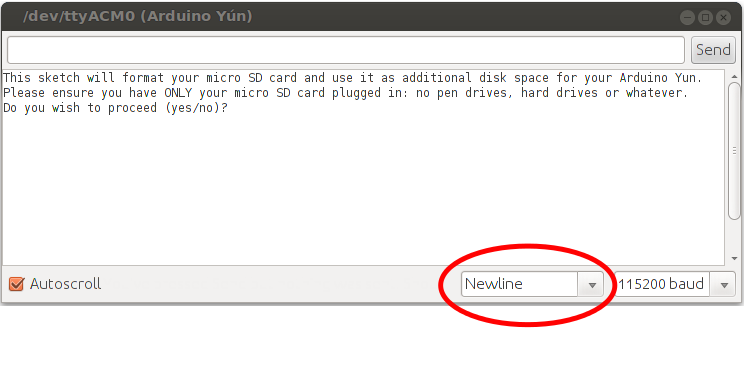Image resolution: width=744 pixels, height=370 pixels.
Task: Click the scrollbar up arrow
Action: point(735,76)
